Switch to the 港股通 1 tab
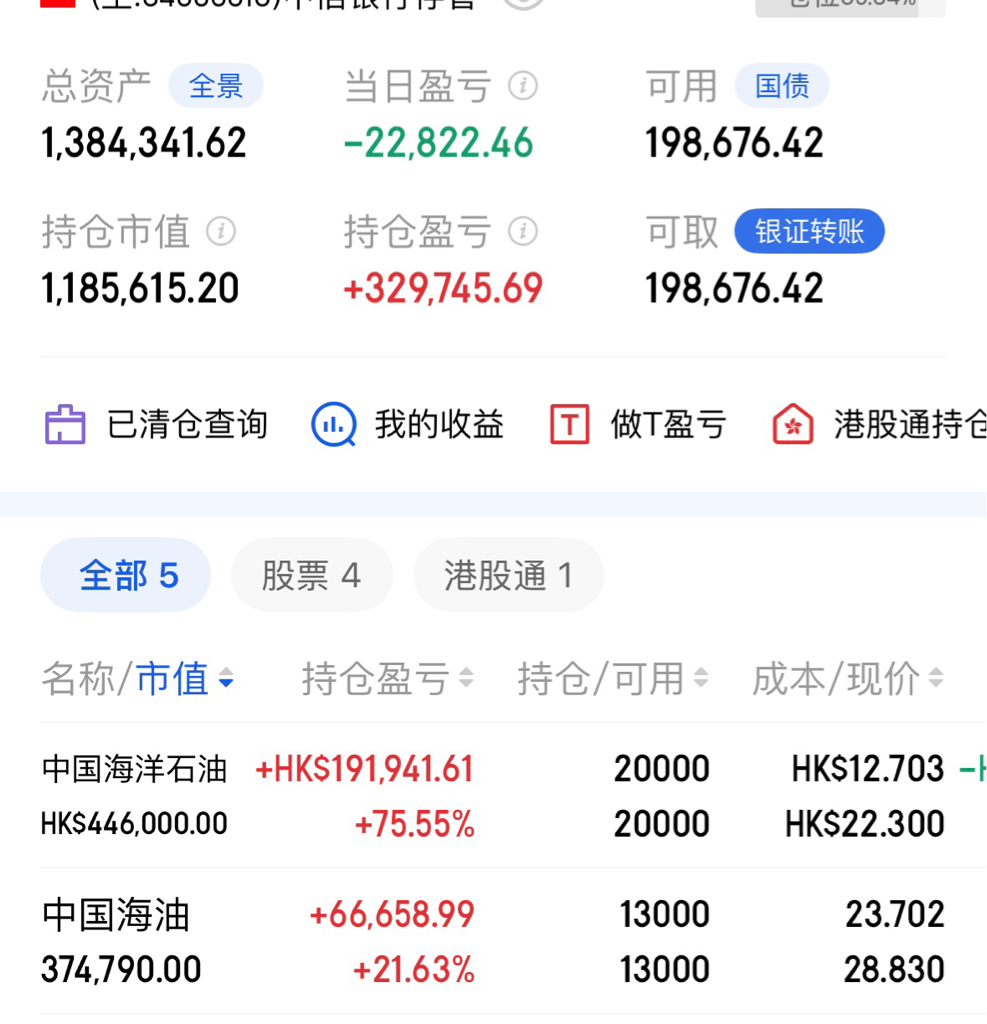 pos(508,575)
